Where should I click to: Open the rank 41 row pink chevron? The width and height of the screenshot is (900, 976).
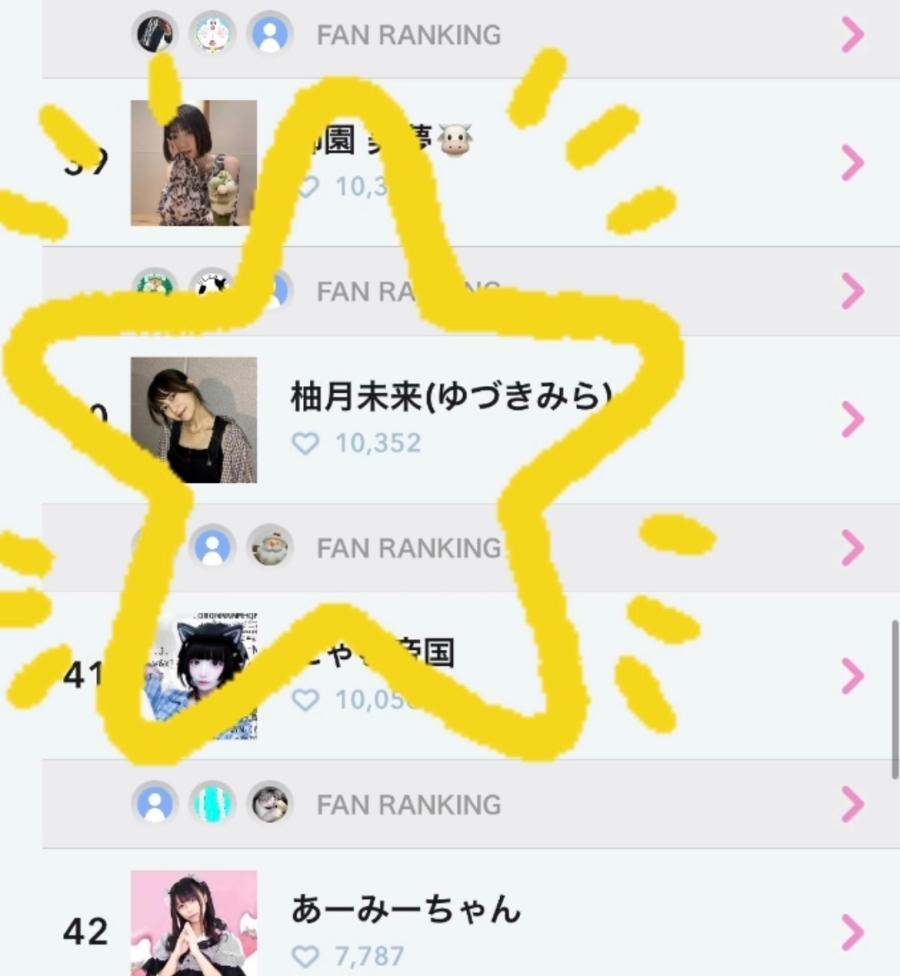(853, 676)
